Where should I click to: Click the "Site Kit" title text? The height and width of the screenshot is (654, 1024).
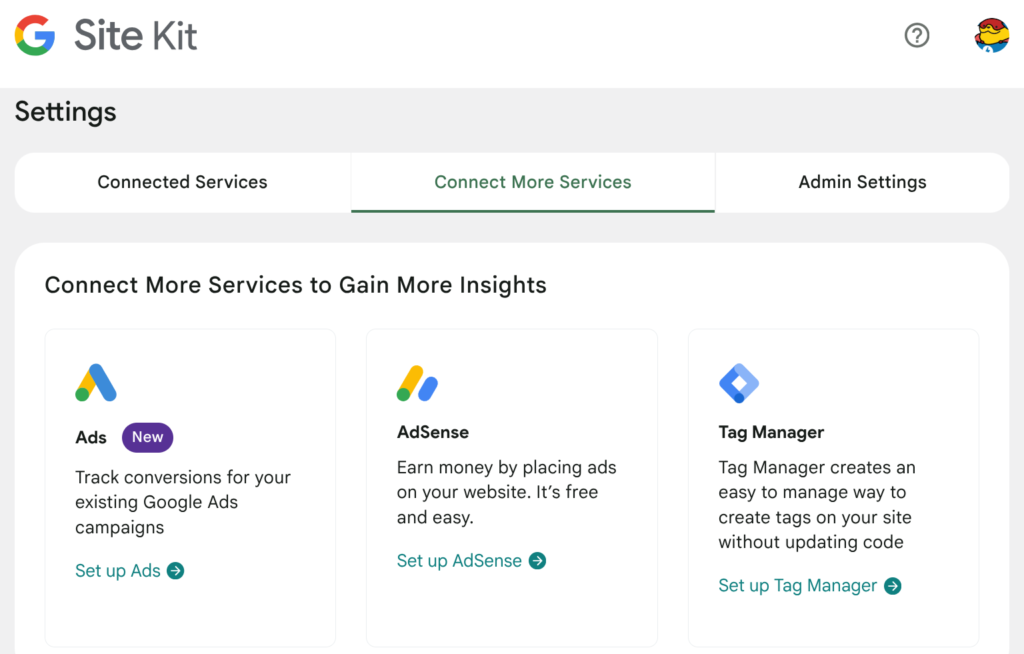pyautogui.click(x=135, y=37)
